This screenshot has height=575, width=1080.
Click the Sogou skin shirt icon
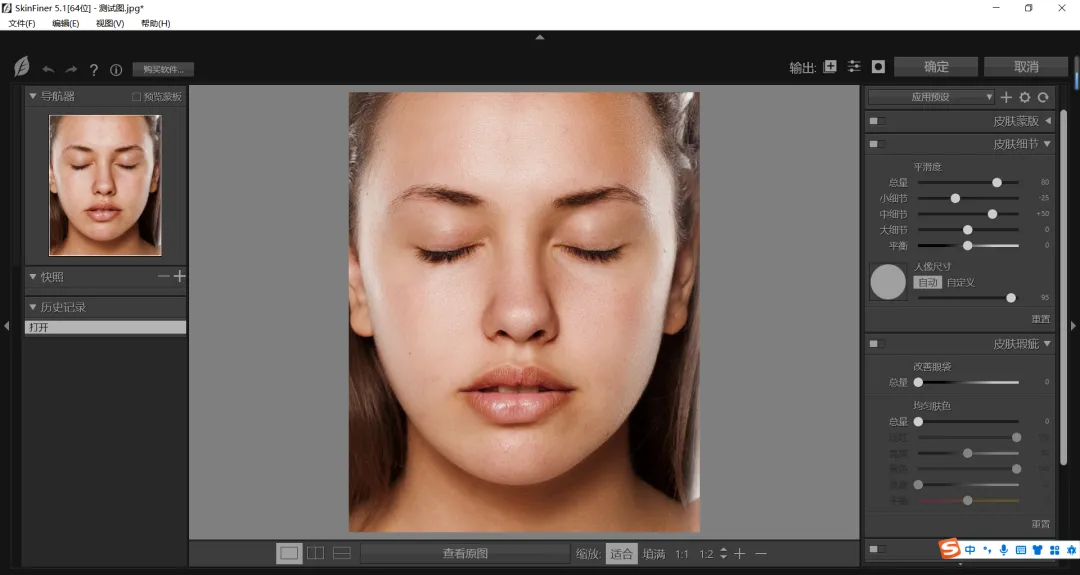click(1037, 550)
